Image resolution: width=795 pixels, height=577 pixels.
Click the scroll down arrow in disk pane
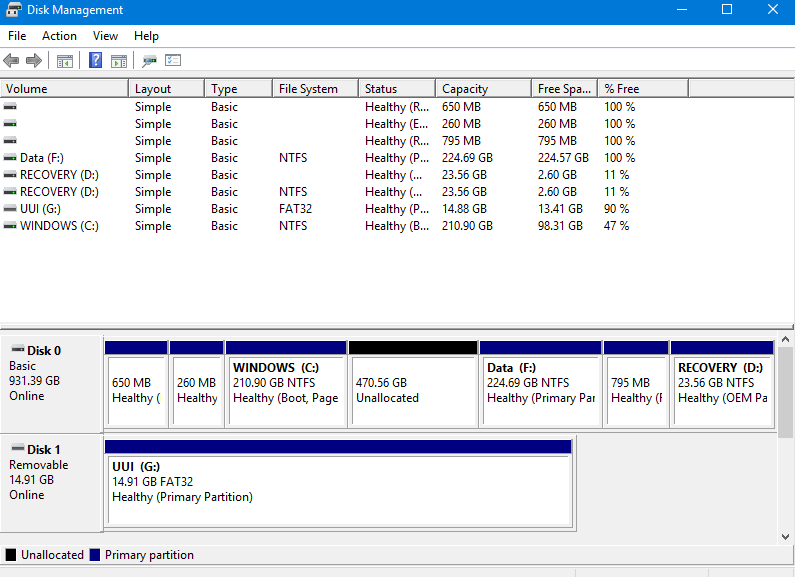[786, 537]
